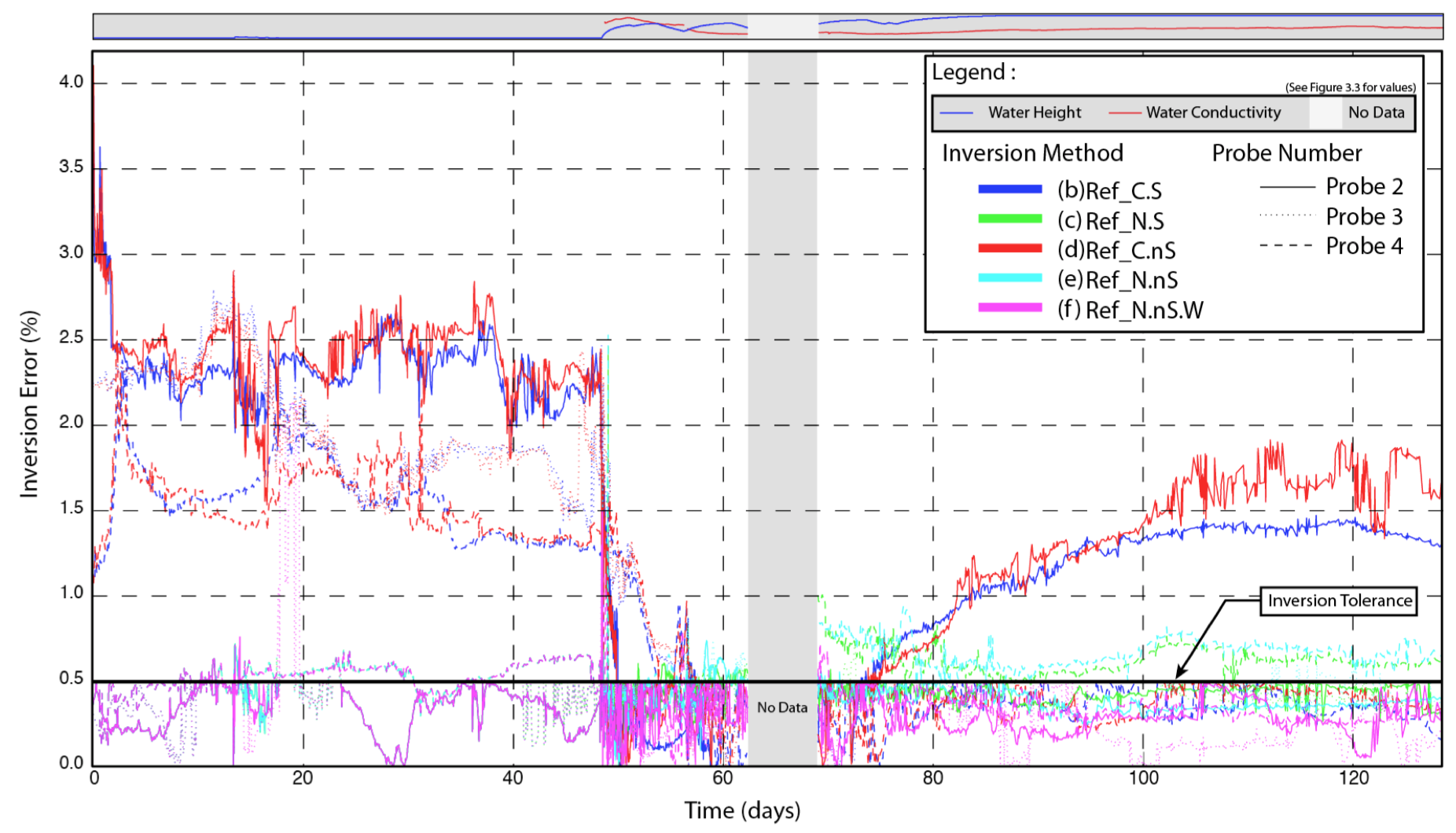Click the blue (b)Ref_C.S legend swatch

pos(1009,189)
